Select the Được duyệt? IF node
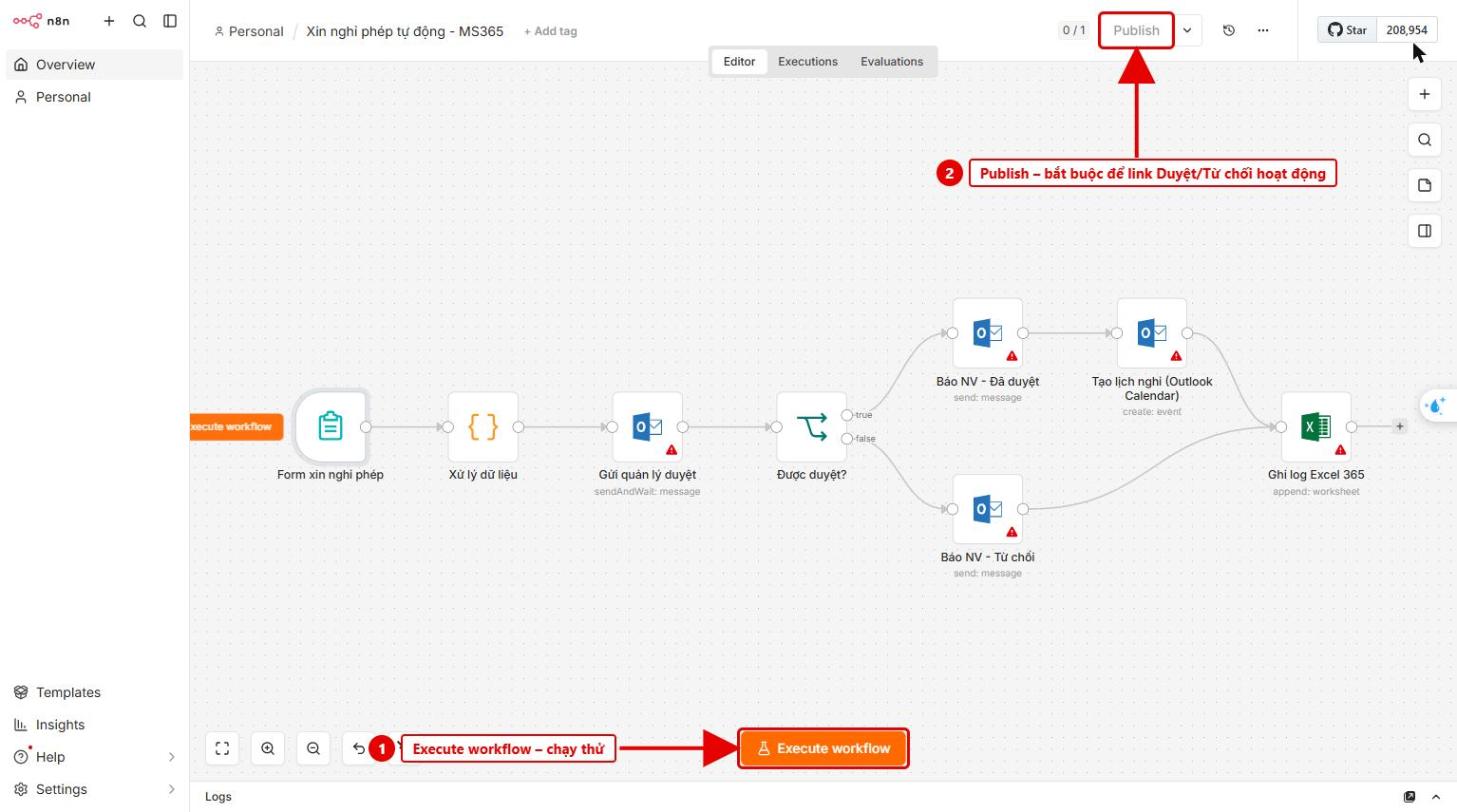 (812, 427)
